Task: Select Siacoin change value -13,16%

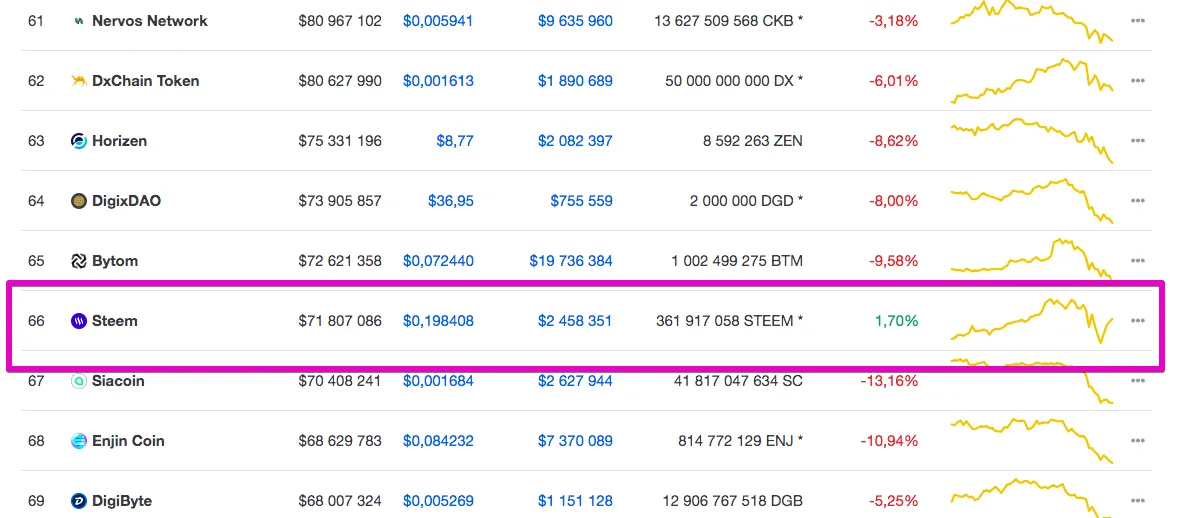Action: (x=889, y=380)
